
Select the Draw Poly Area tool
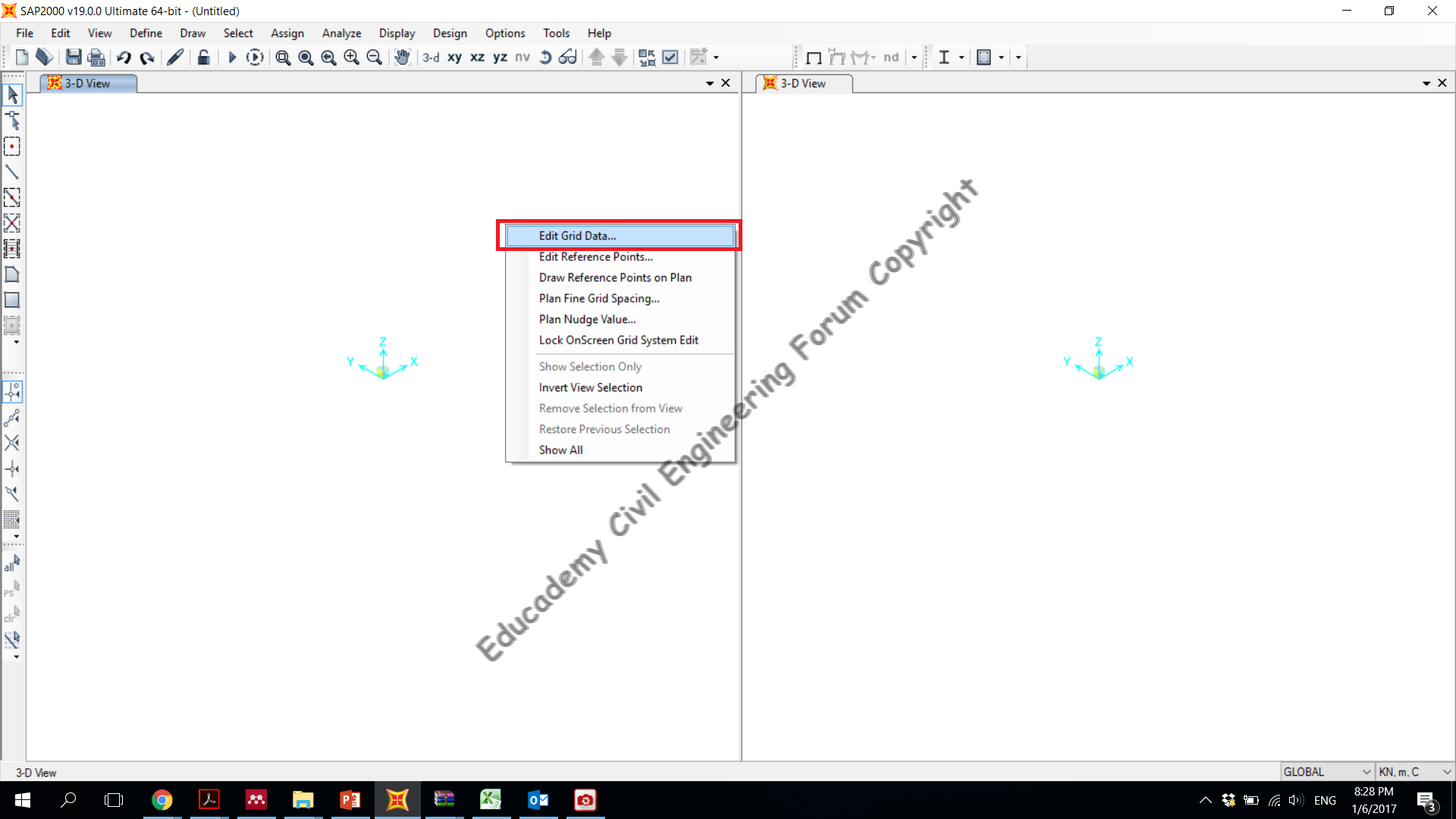click(12, 275)
